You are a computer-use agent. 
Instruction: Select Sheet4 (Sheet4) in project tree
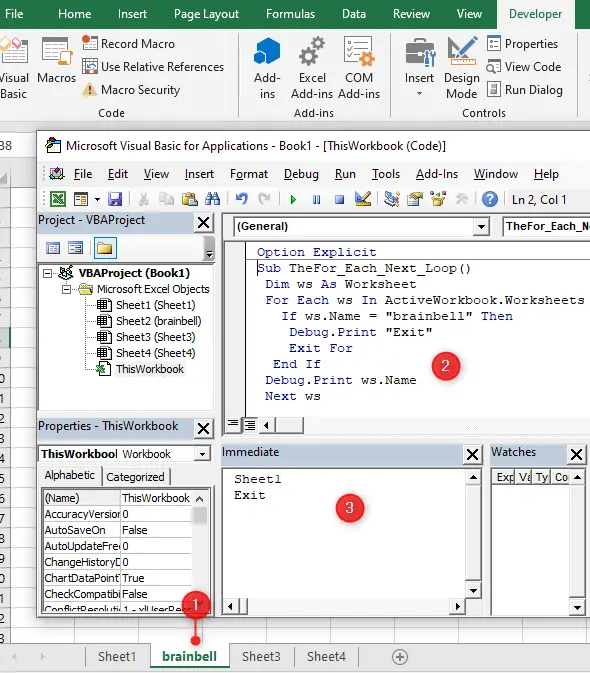coord(146,353)
